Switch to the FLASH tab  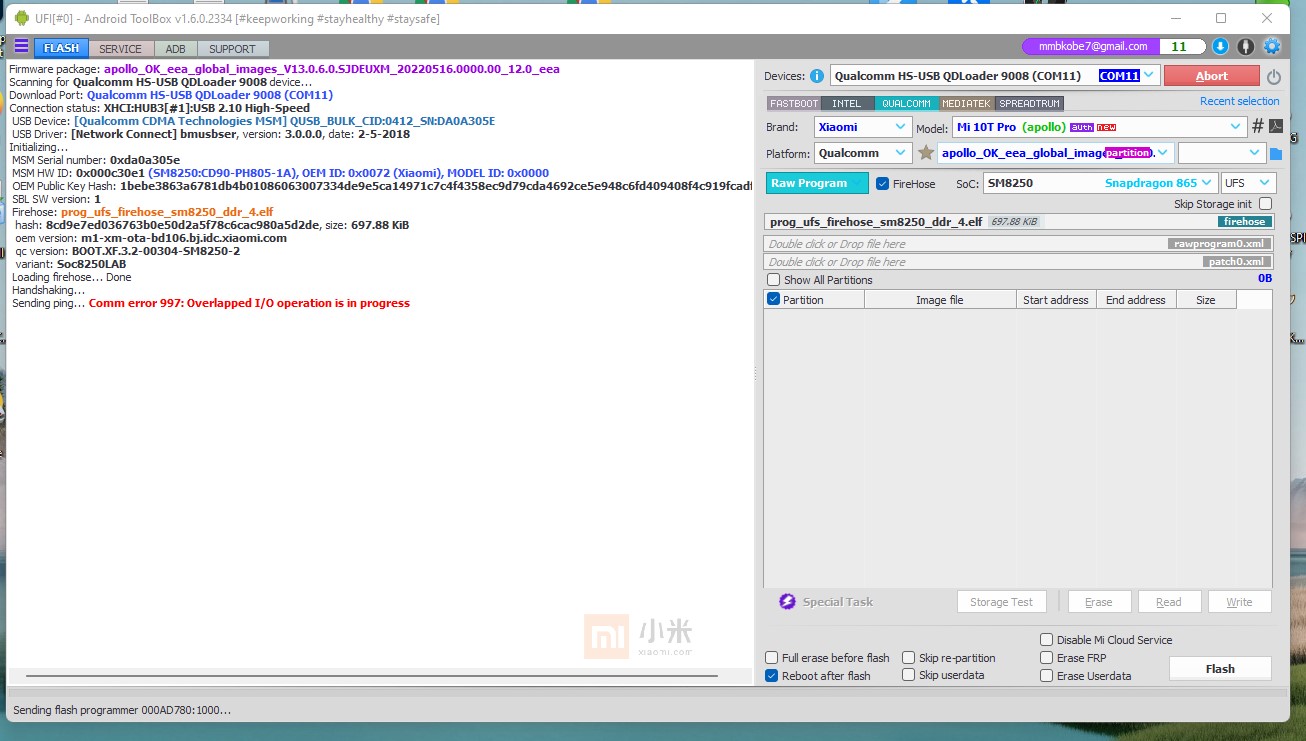(61, 48)
